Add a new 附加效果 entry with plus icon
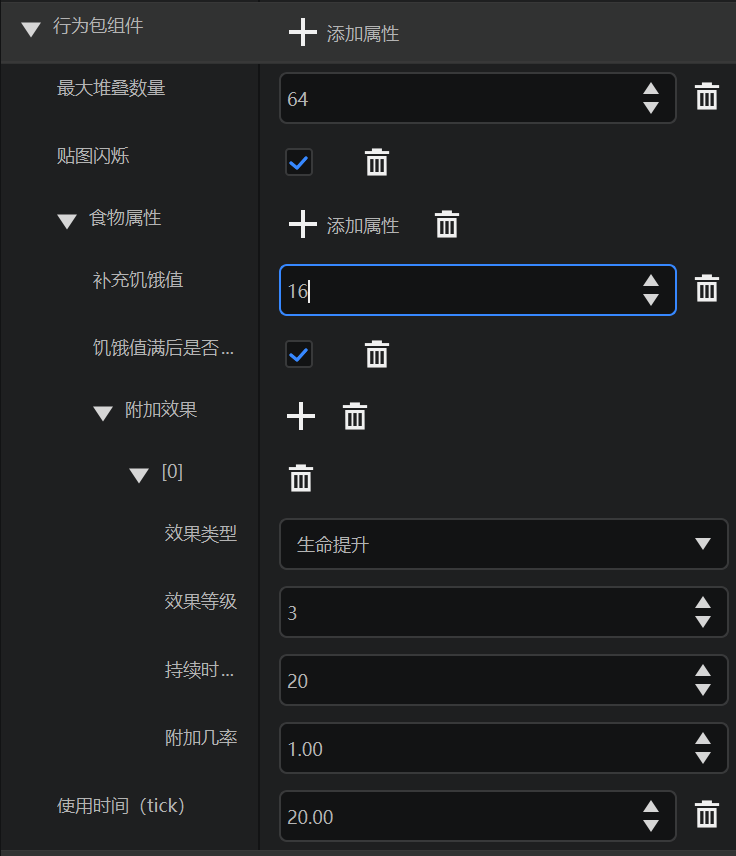The image size is (736, 856). click(301, 417)
